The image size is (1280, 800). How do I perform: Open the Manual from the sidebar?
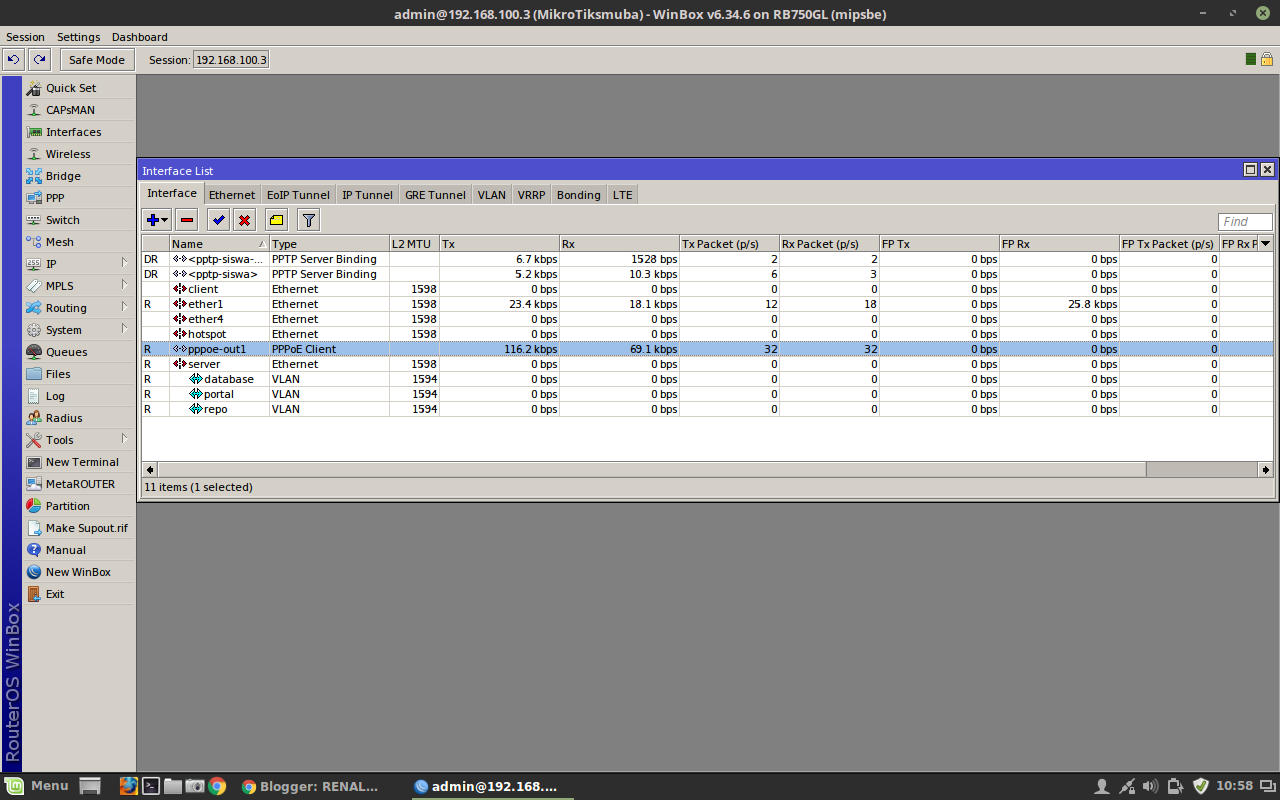click(79, 550)
